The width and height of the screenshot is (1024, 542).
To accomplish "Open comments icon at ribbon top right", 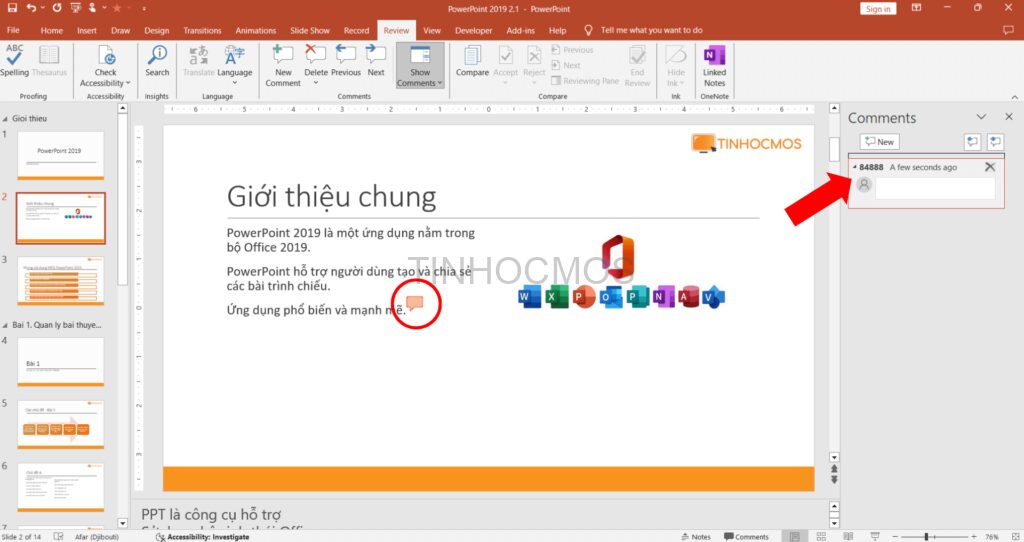I will (x=1008, y=30).
